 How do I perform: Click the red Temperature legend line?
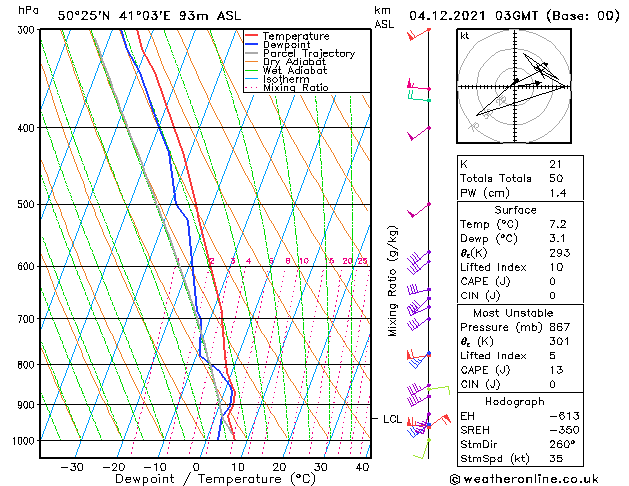pos(251,36)
